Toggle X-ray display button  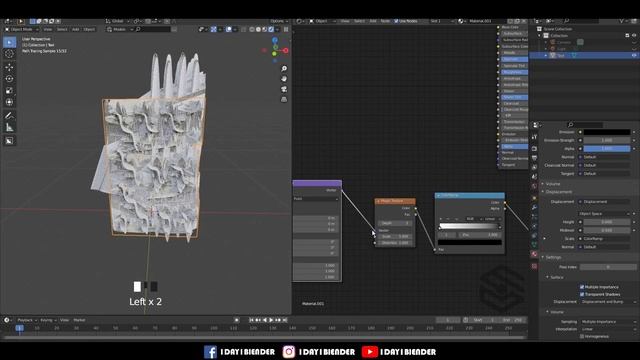point(244,29)
